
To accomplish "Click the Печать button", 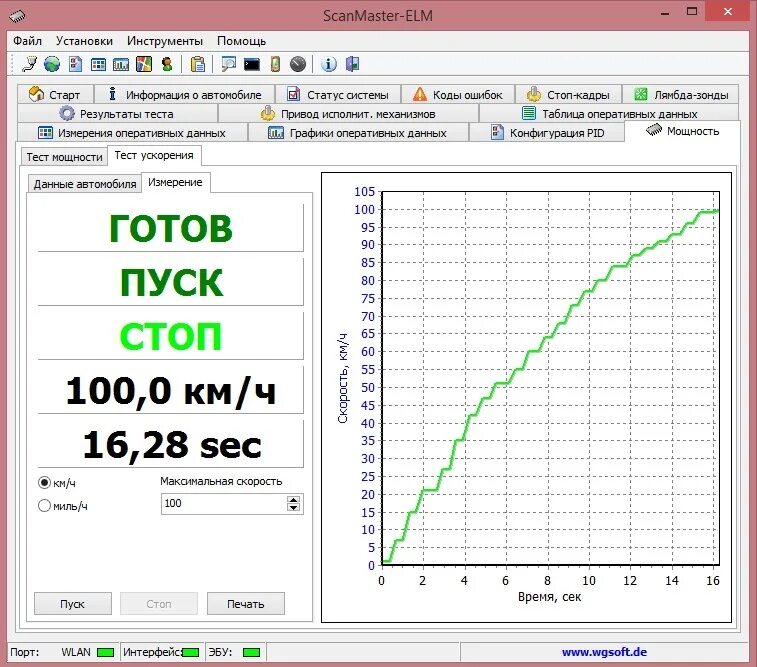I will pos(246,604).
